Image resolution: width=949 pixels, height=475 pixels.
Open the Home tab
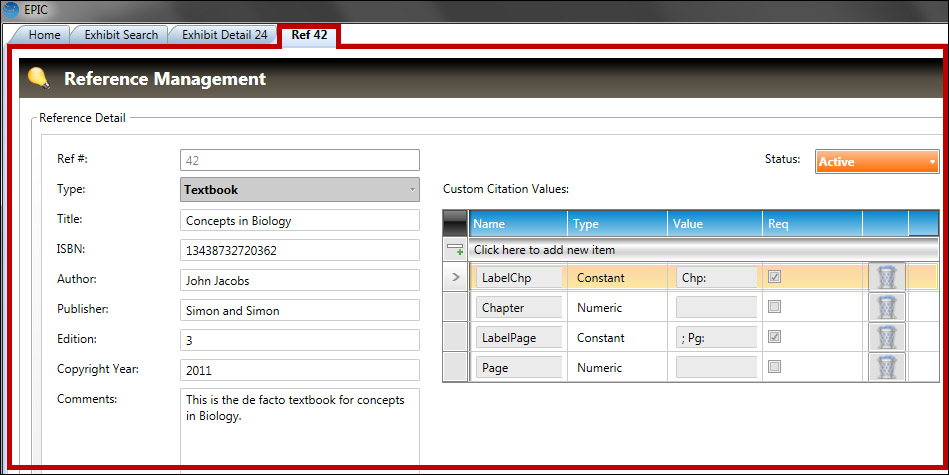click(44, 35)
